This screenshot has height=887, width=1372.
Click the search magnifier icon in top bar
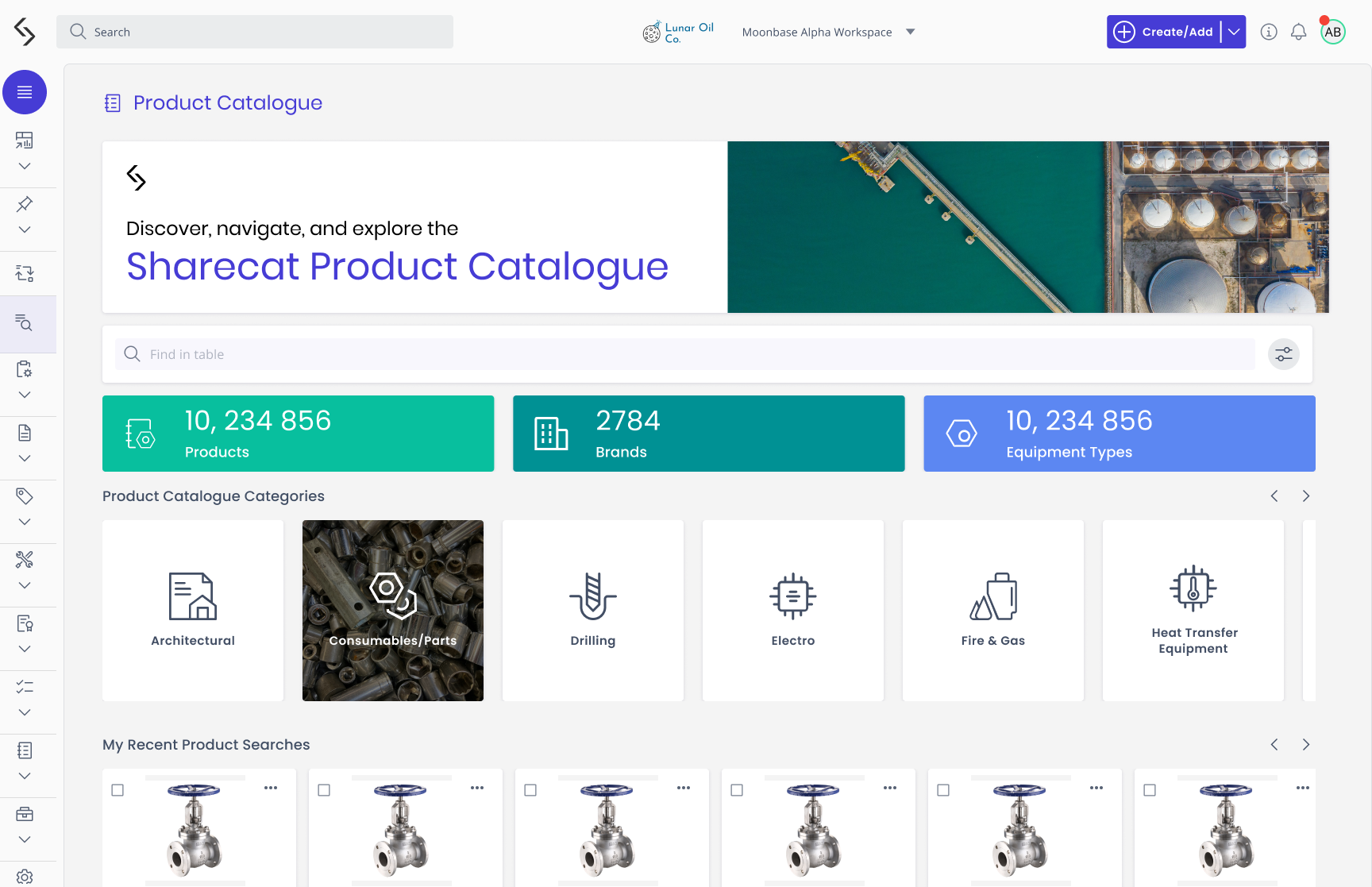[x=78, y=32]
